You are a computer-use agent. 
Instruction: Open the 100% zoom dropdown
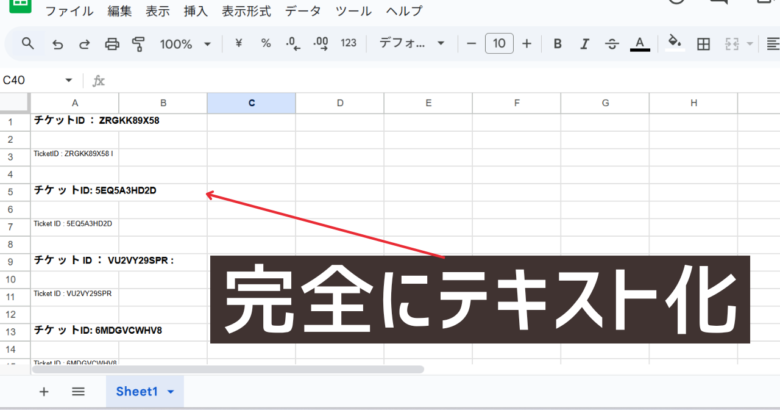[x=185, y=44]
